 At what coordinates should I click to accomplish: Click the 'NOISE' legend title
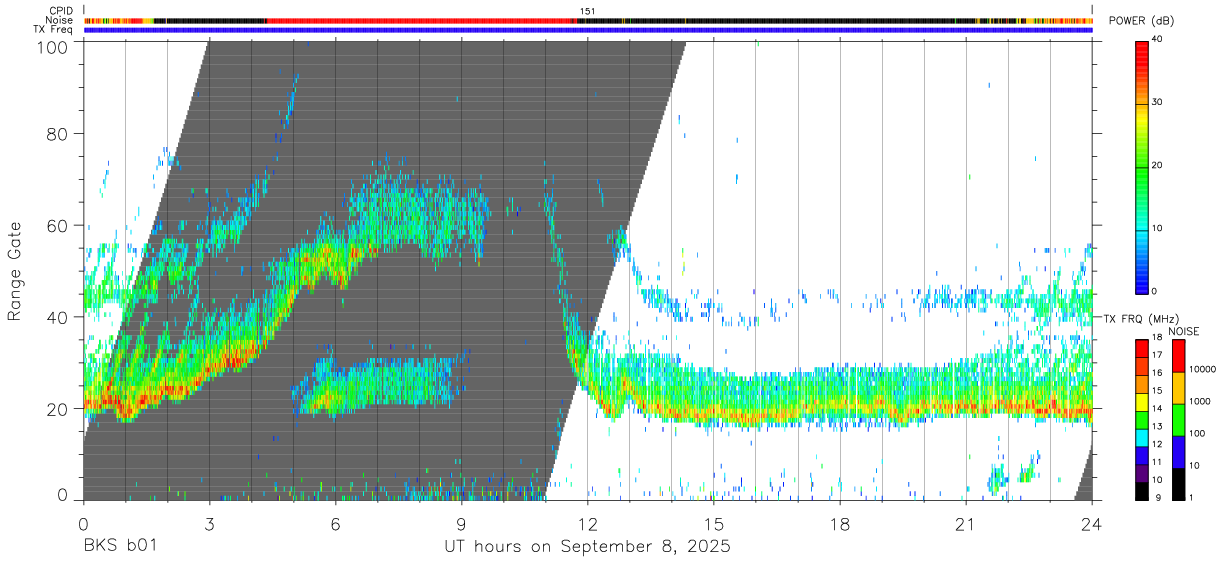coord(1186,331)
